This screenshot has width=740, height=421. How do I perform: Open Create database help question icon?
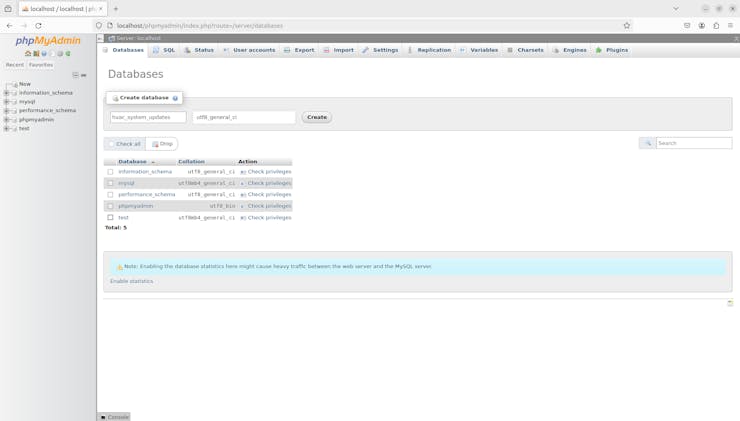coord(175,98)
